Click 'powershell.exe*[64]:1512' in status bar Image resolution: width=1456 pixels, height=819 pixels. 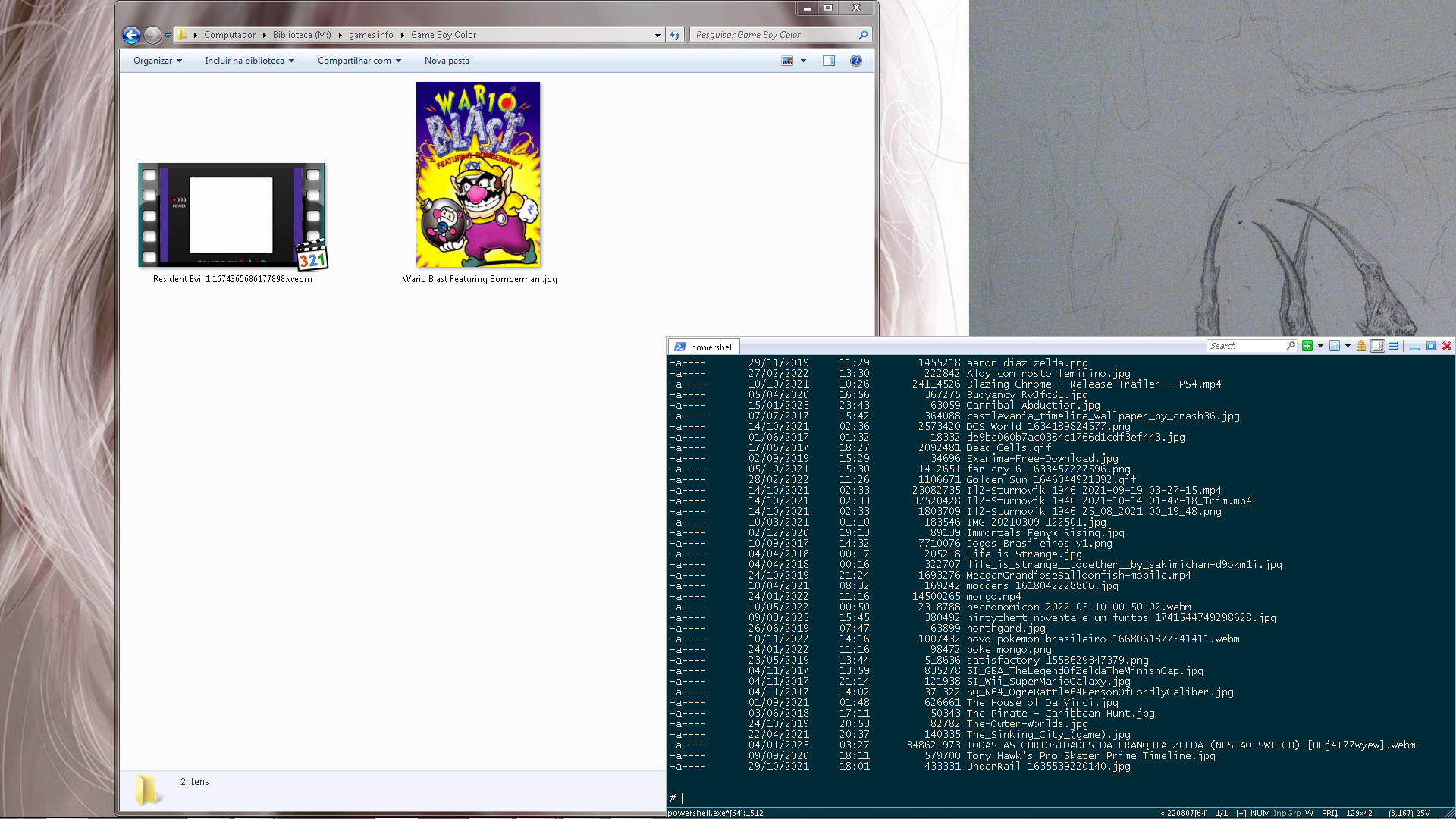716,813
